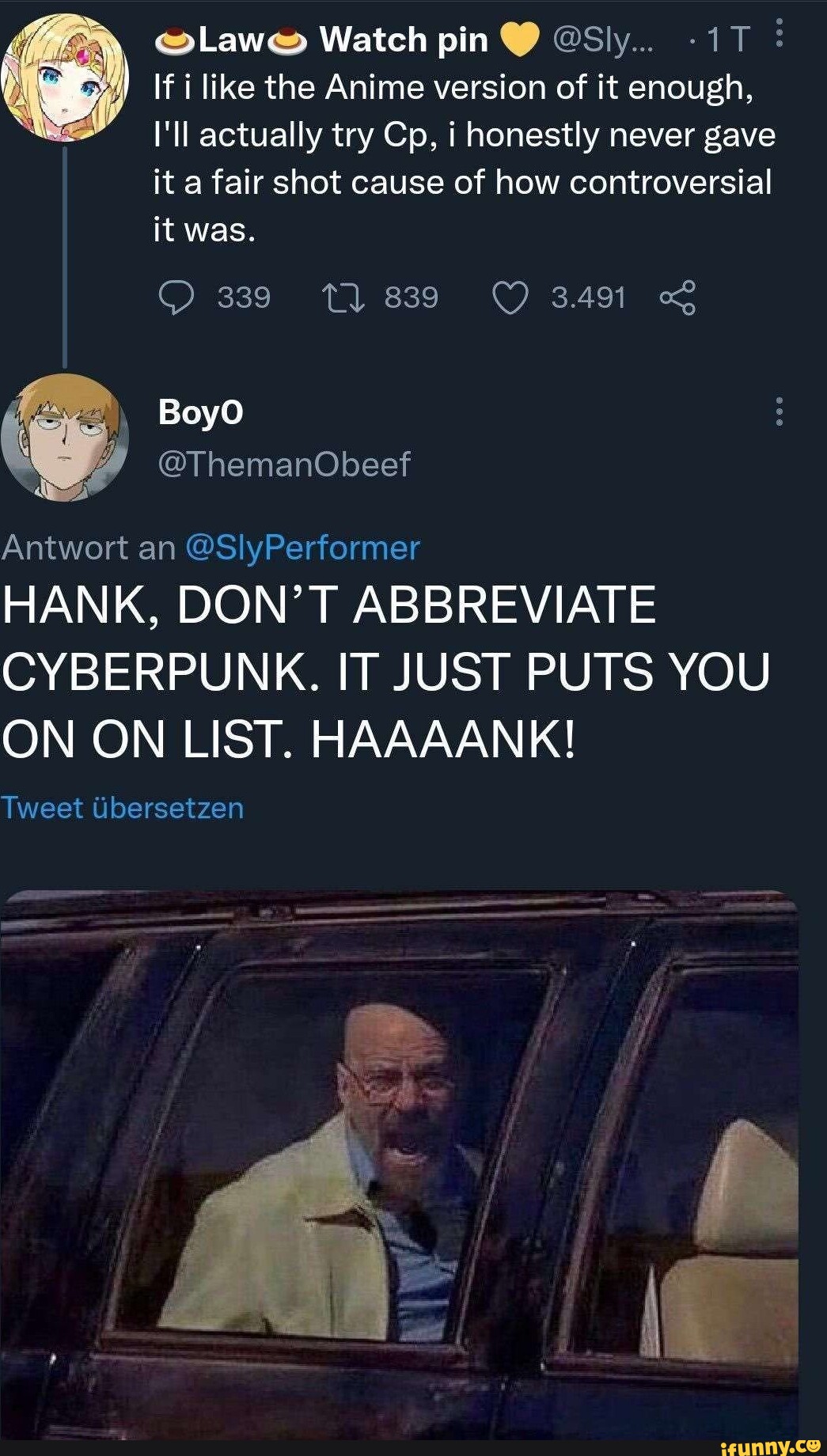Open BoyO's profile avatar
The width and height of the screenshot is (827, 1456).
click(65, 437)
